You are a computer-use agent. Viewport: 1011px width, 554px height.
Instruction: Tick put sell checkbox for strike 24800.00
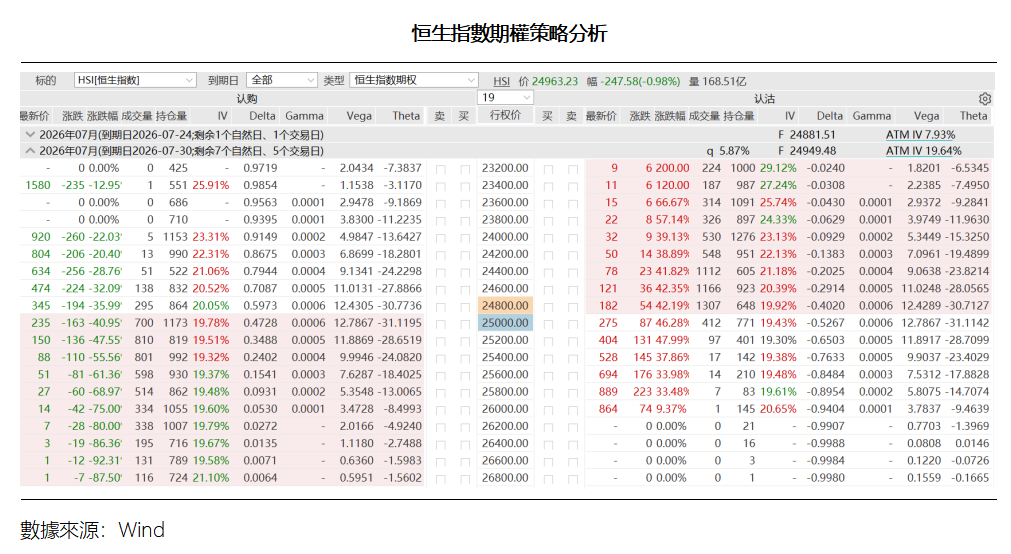573,307
